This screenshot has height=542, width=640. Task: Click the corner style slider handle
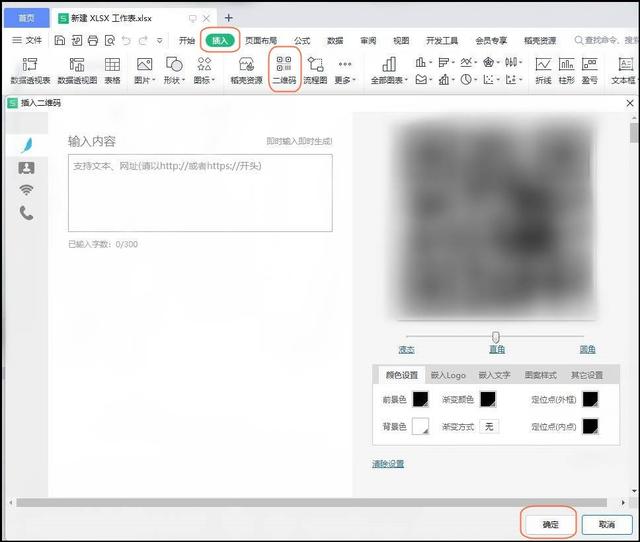[496, 337]
